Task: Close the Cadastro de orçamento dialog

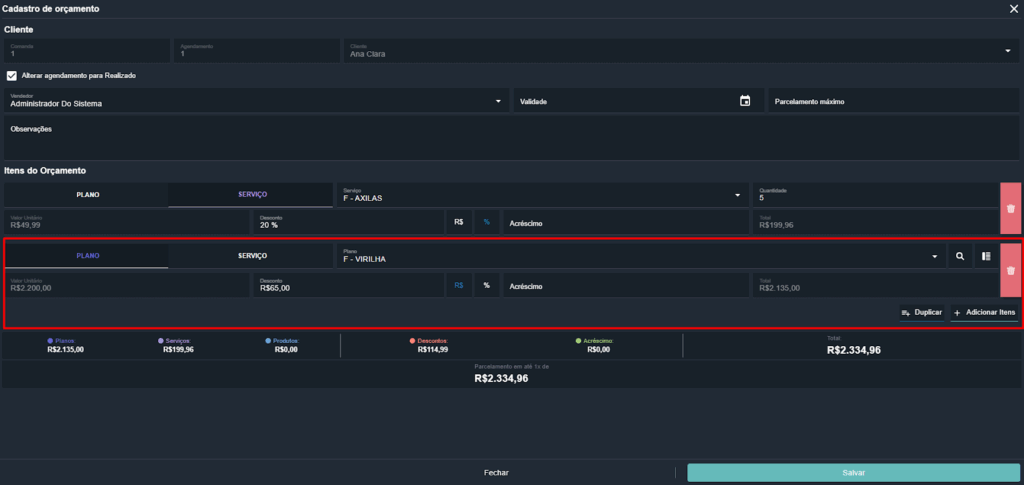Action: (x=1014, y=9)
